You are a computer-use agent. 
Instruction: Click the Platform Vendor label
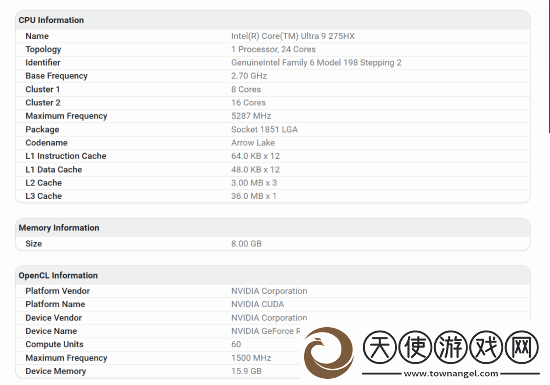58,291
